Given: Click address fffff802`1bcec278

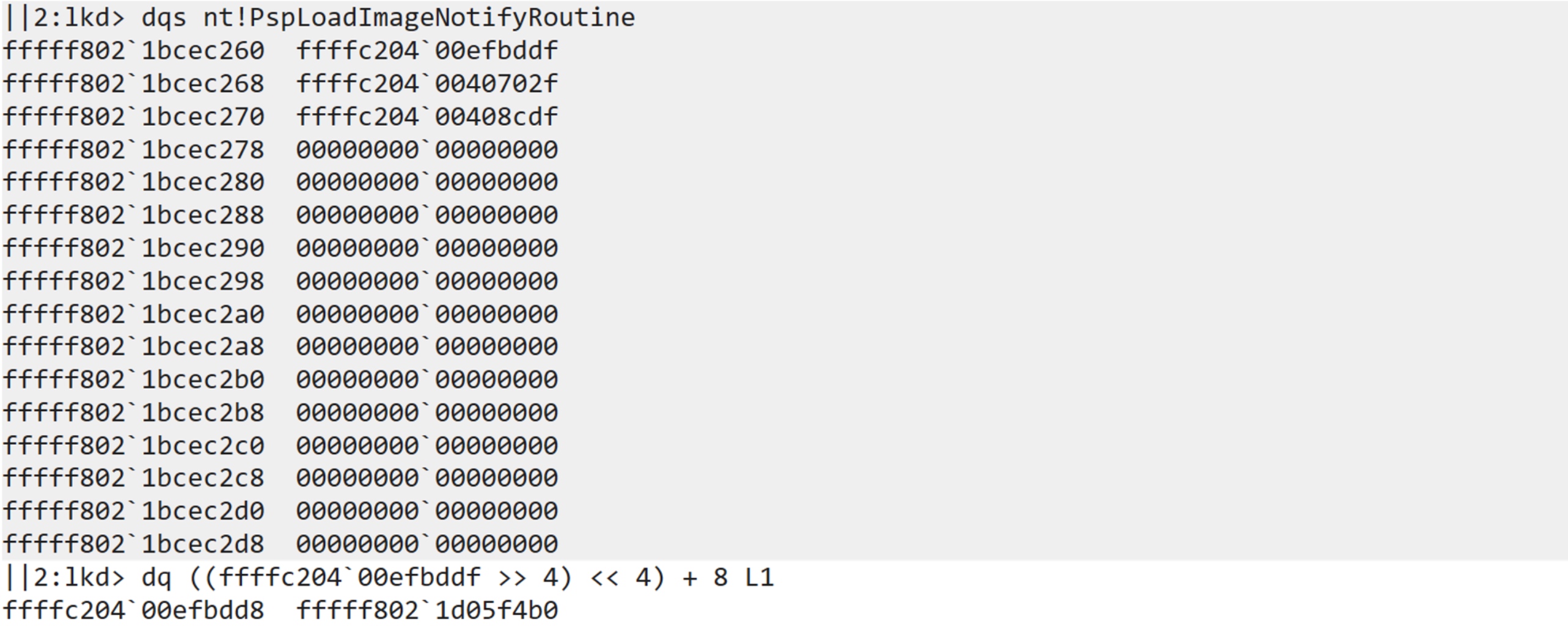Looking at the screenshot, I should pyautogui.click(x=134, y=150).
